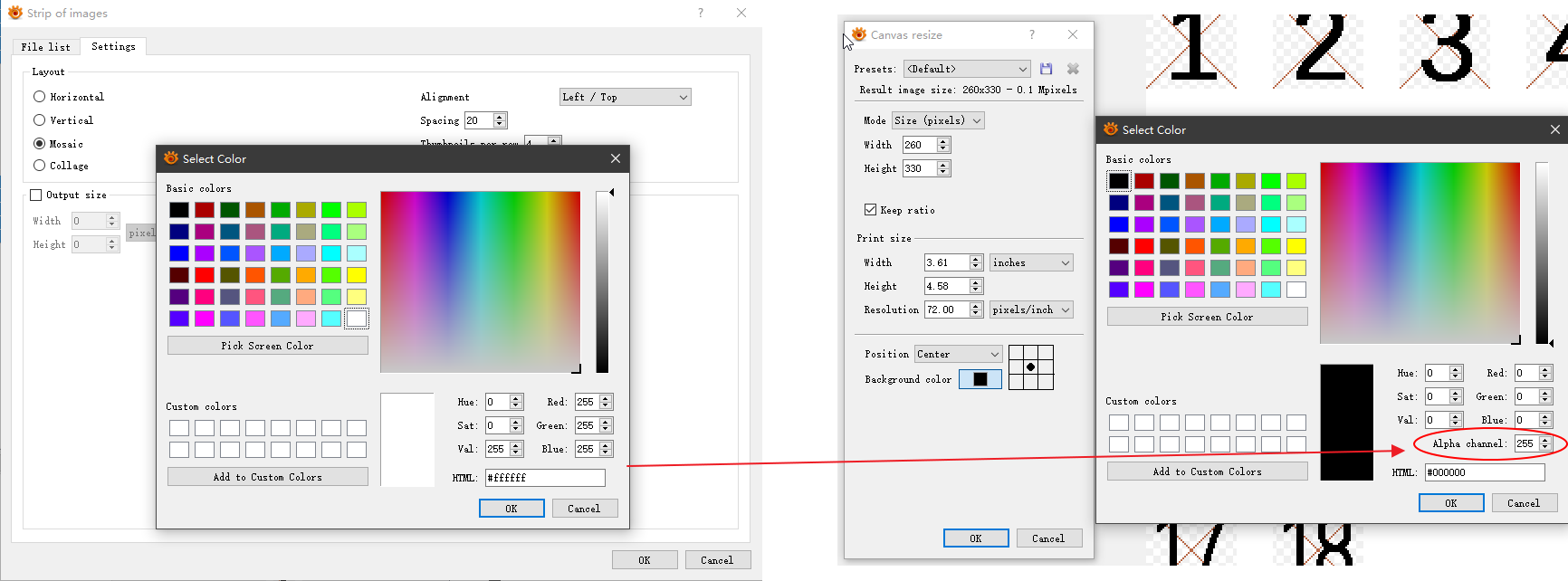Click Cancel in Strip of images dialog

(718, 560)
